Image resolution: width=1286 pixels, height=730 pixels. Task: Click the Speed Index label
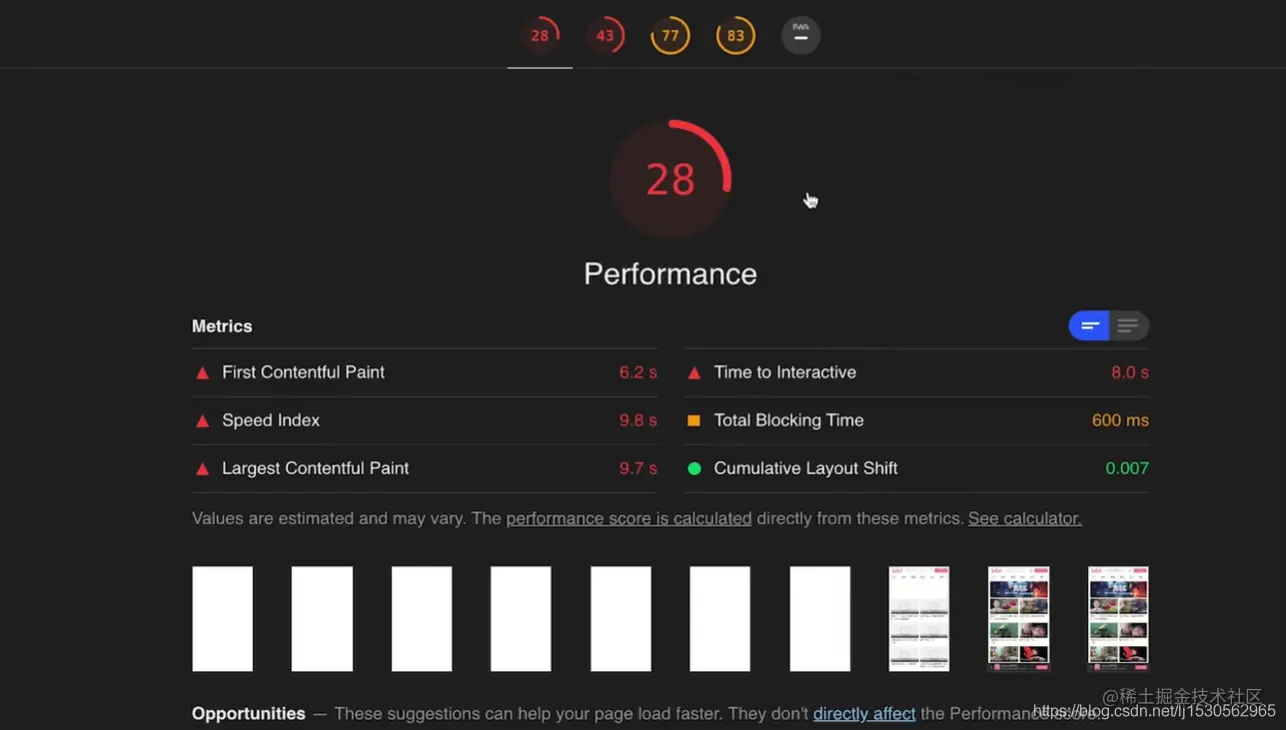tap(271, 420)
